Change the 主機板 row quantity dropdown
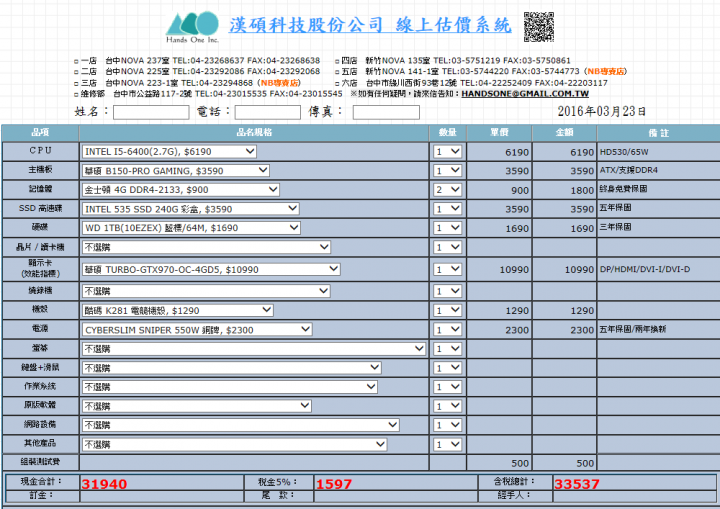The width and height of the screenshot is (720, 509). pyautogui.click(x=447, y=171)
